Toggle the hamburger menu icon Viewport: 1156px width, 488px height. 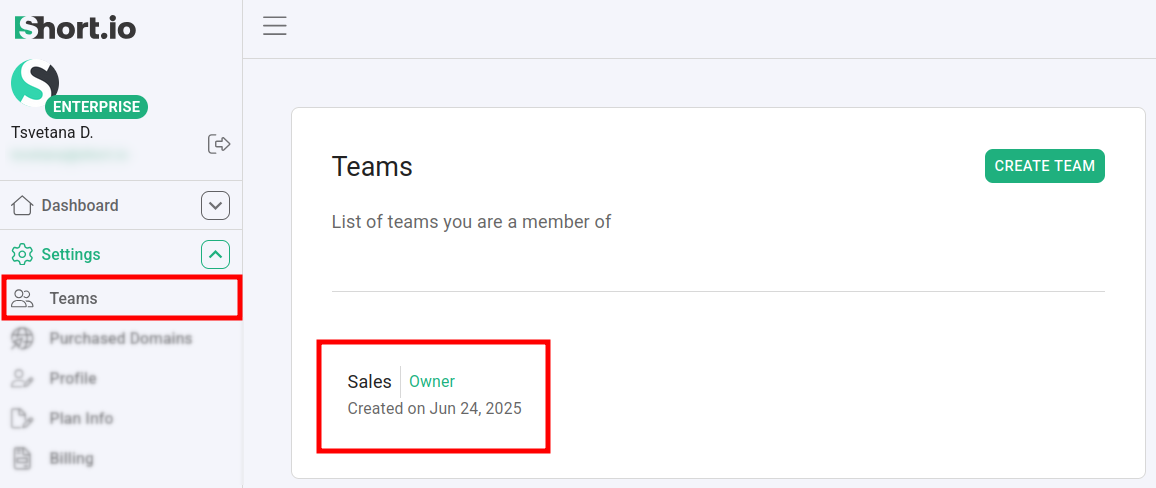[275, 27]
